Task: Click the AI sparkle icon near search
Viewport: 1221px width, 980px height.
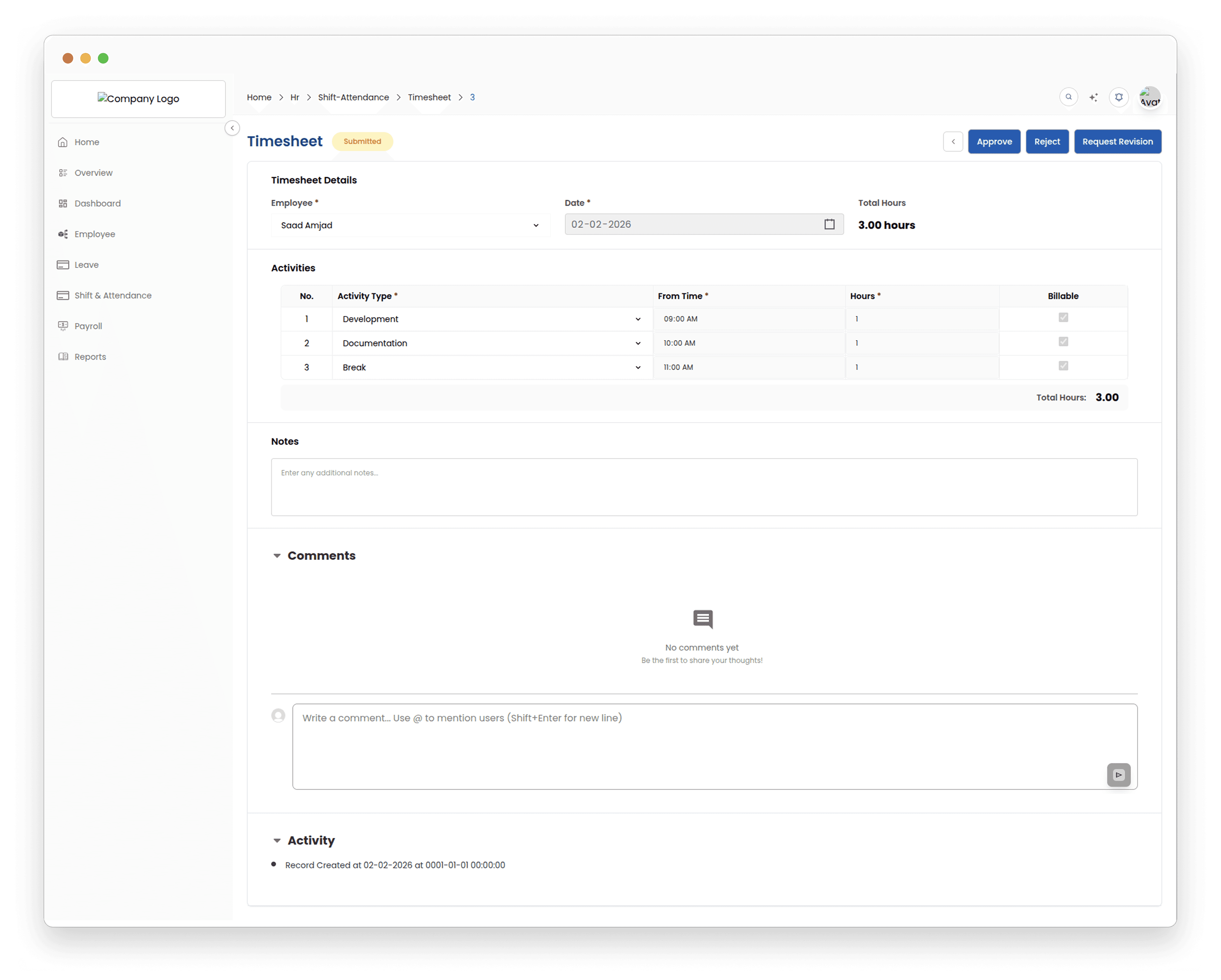Action: click(1093, 97)
